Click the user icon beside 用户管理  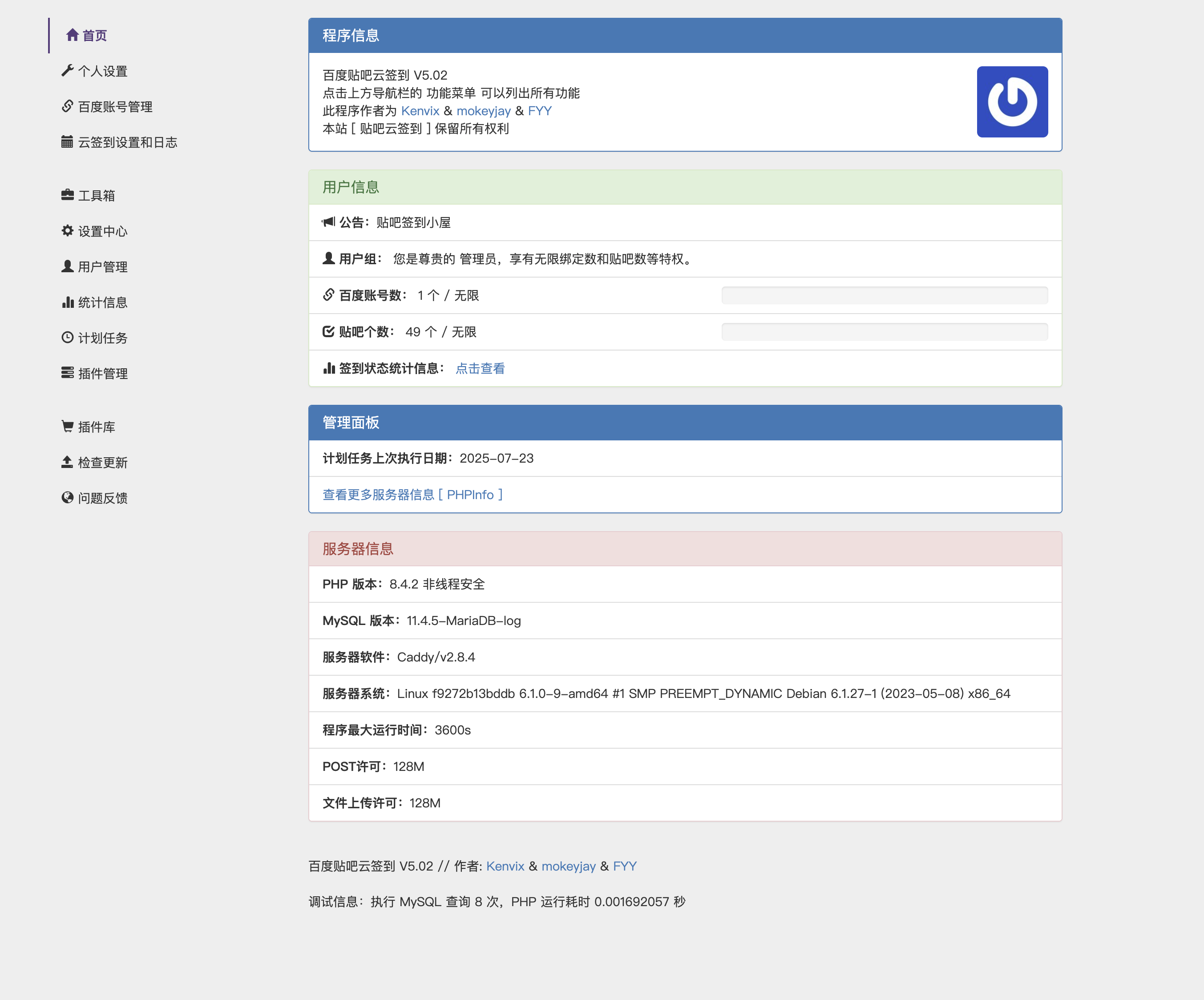68,266
